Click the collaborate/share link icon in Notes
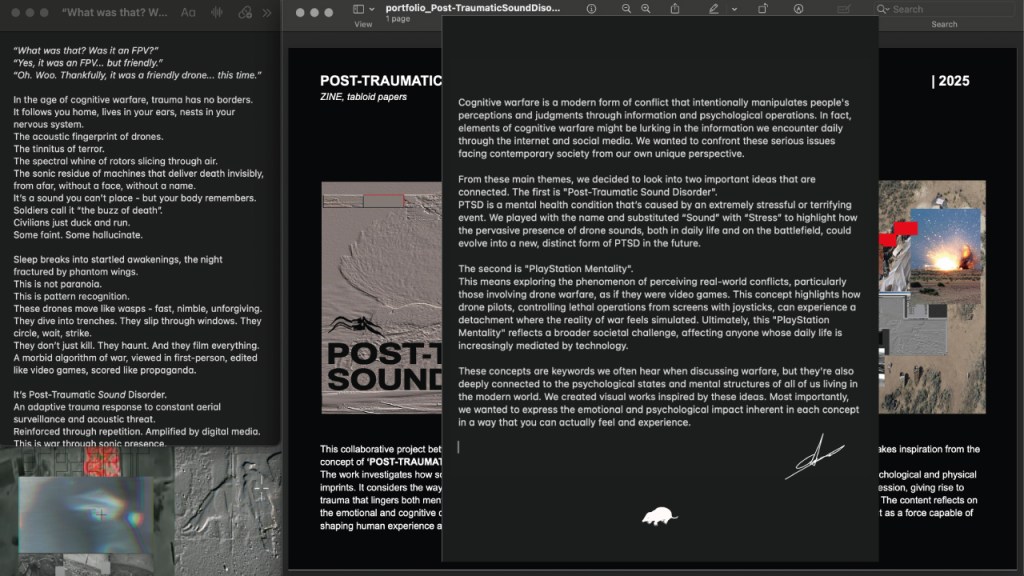Screen dimensions: 1024x576 pos(246,13)
